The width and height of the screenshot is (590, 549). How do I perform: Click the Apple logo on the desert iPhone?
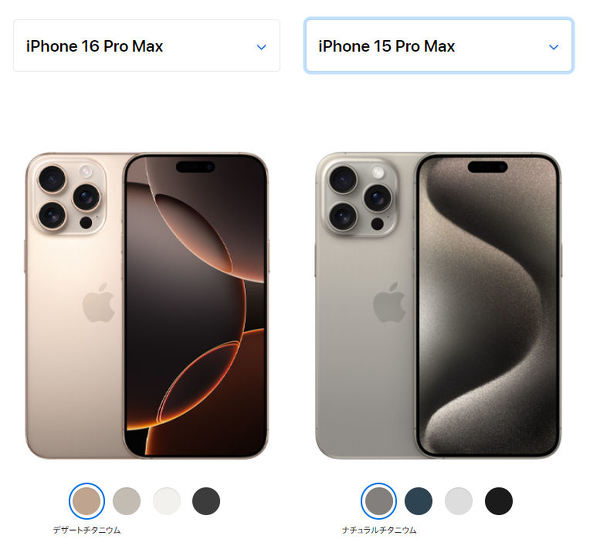click(99, 303)
